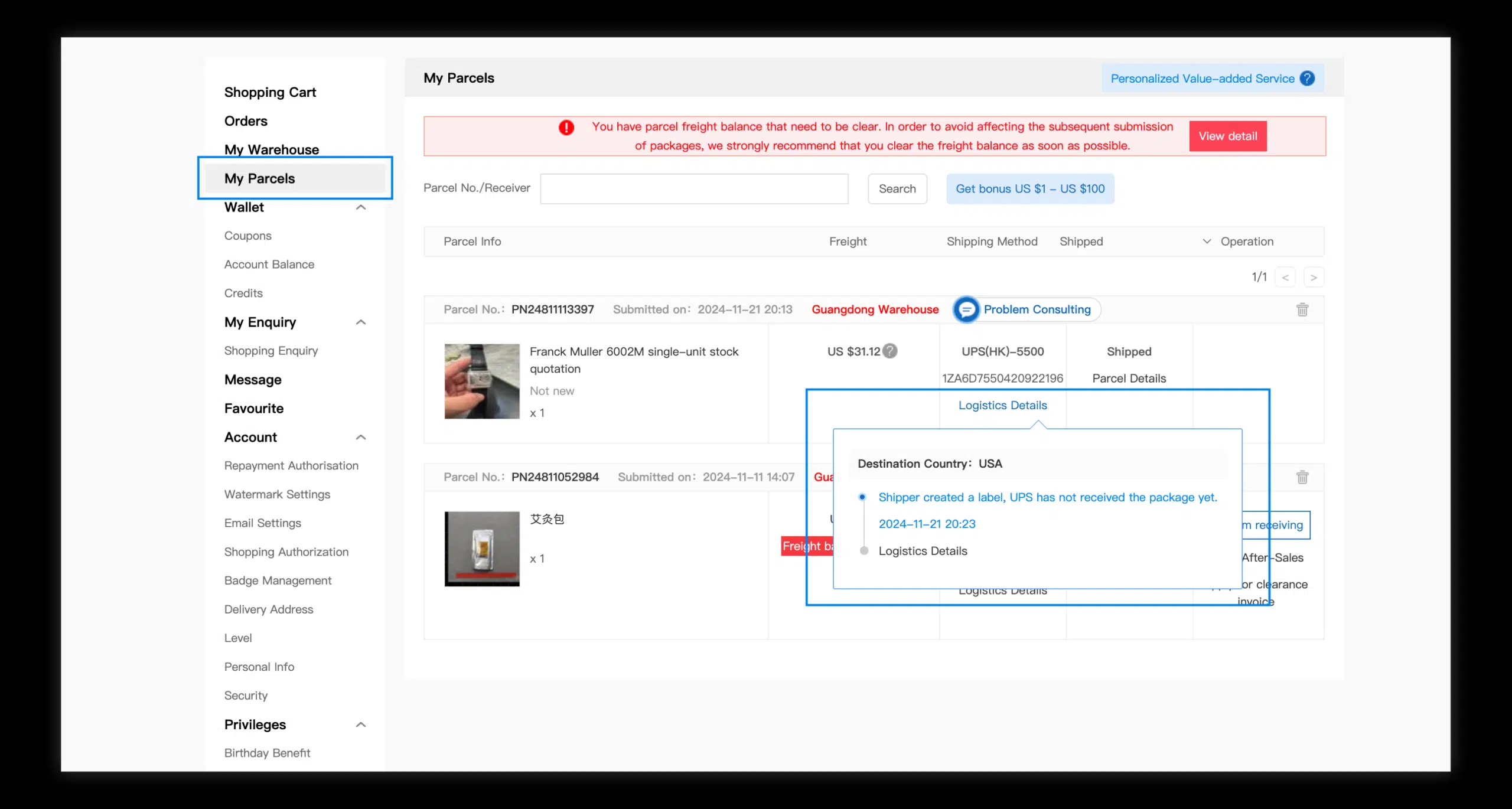Focus the Parcel No./Receiver search field
Image resolution: width=1512 pixels, height=809 pixels.
(694, 189)
